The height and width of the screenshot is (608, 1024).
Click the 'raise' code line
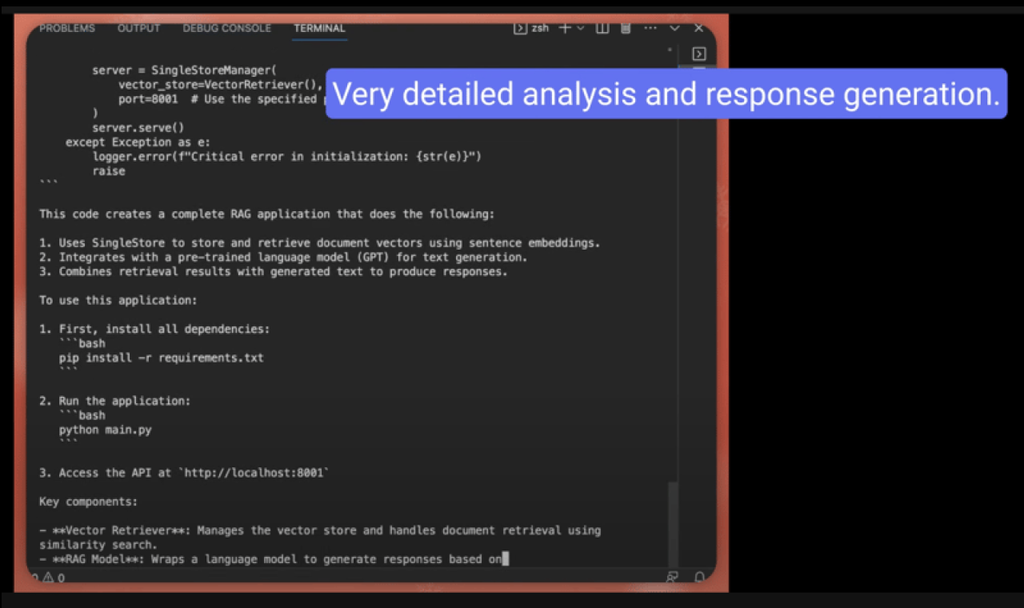(108, 171)
